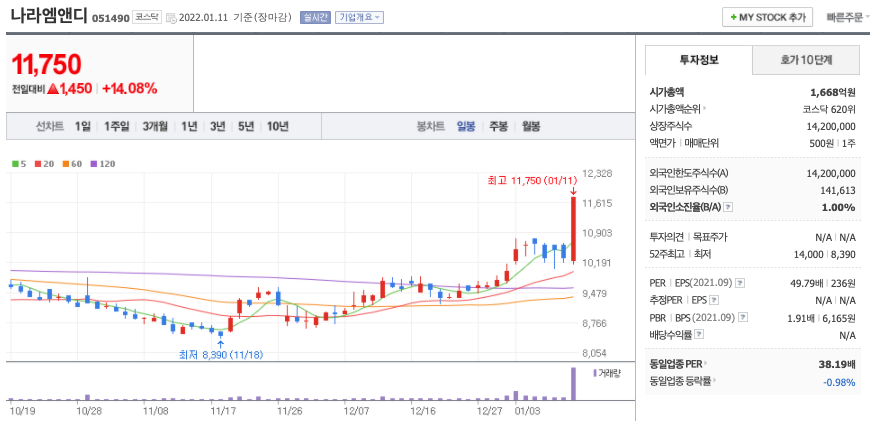
Task: Select the 주봉 weekly candle chart
Action: tap(498, 126)
